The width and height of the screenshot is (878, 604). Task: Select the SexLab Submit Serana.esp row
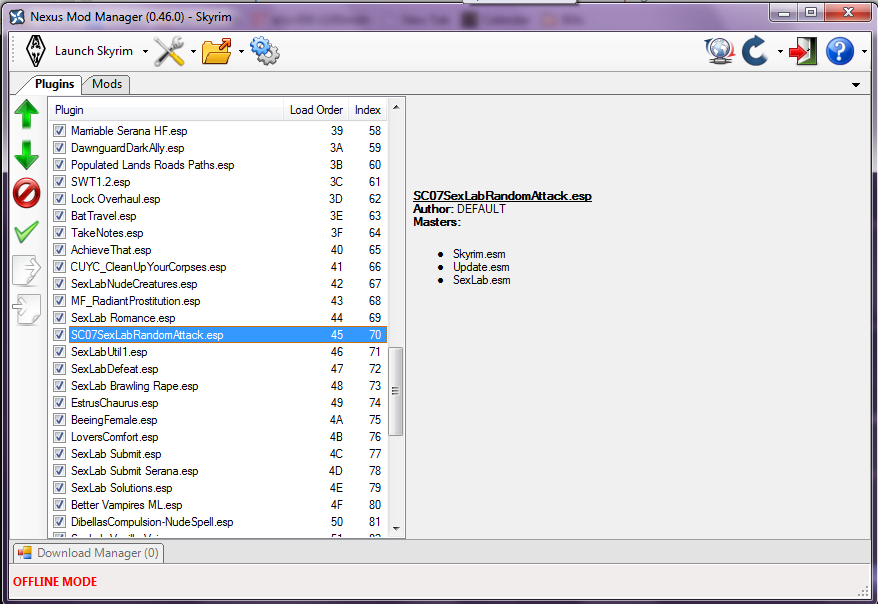218,471
